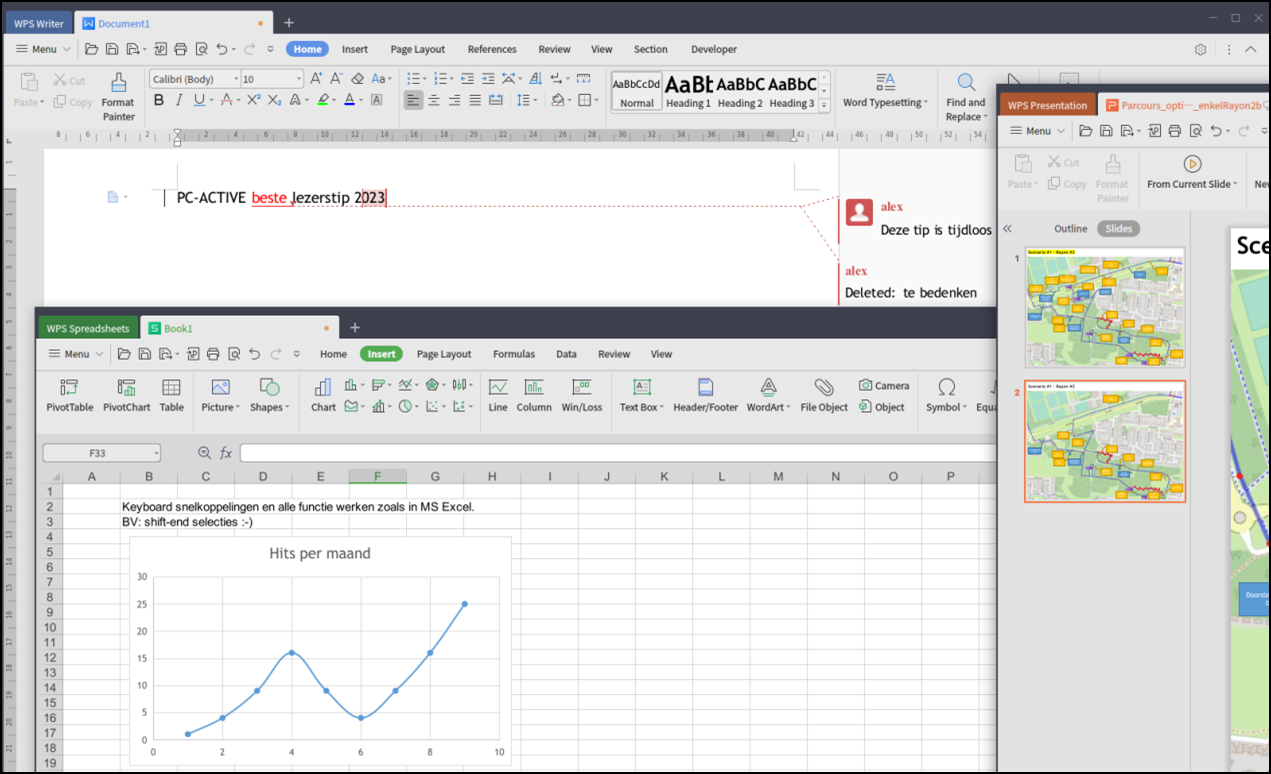
Task: Click File Object paperclip icon
Action: pos(824,395)
